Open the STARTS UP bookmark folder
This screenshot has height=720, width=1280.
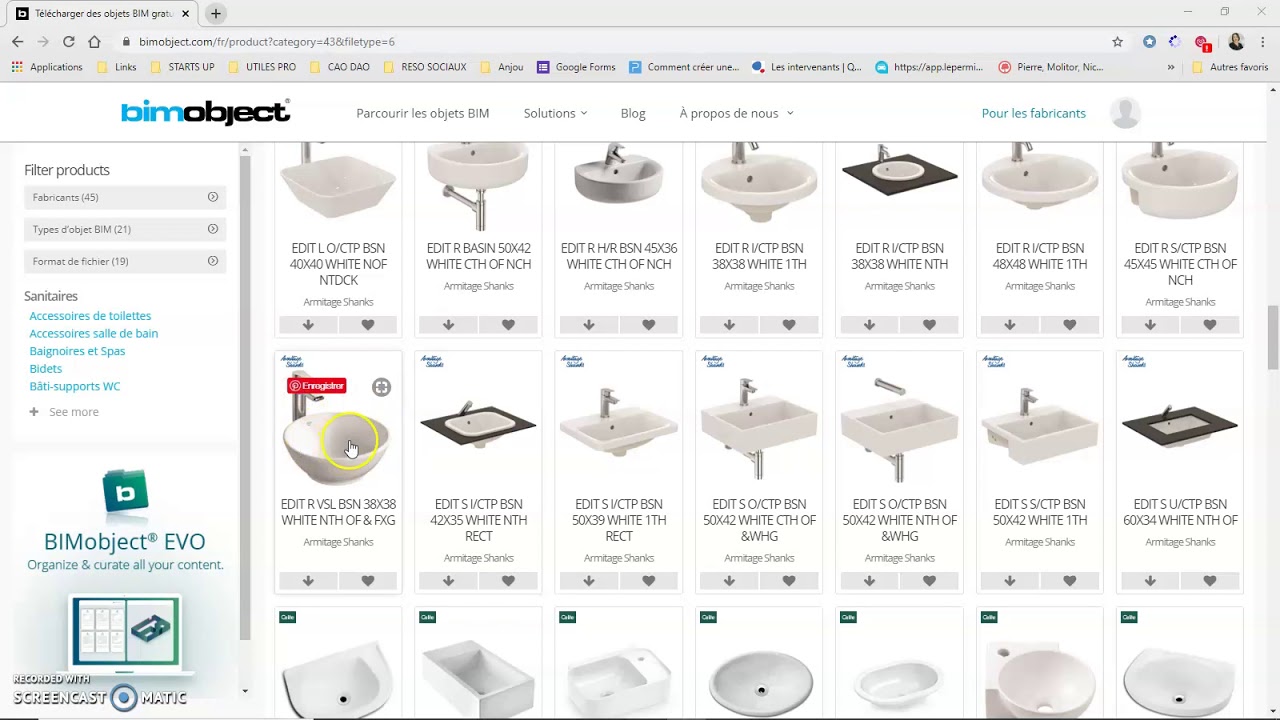click(x=181, y=67)
